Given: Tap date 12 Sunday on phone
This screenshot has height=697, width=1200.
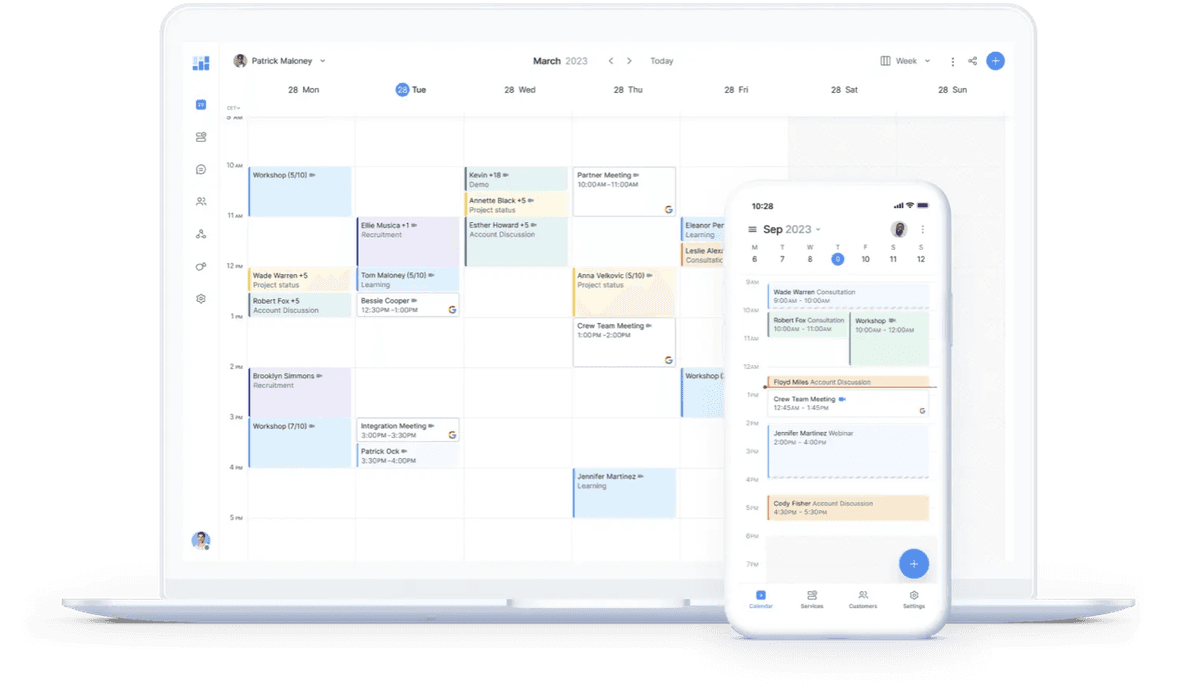Looking at the screenshot, I should pyautogui.click(x=921, y=259).
